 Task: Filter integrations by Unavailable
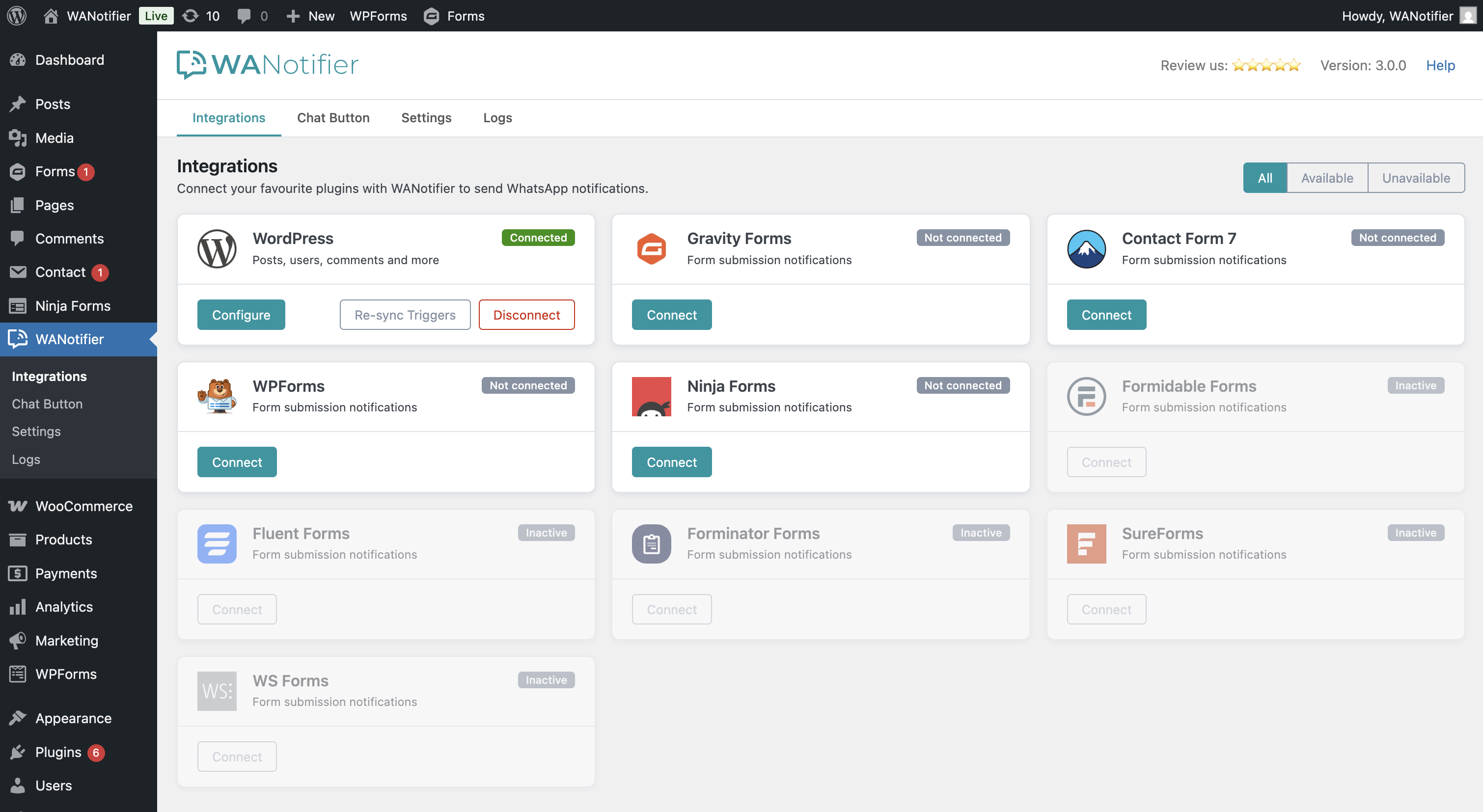coord(1416,178)
